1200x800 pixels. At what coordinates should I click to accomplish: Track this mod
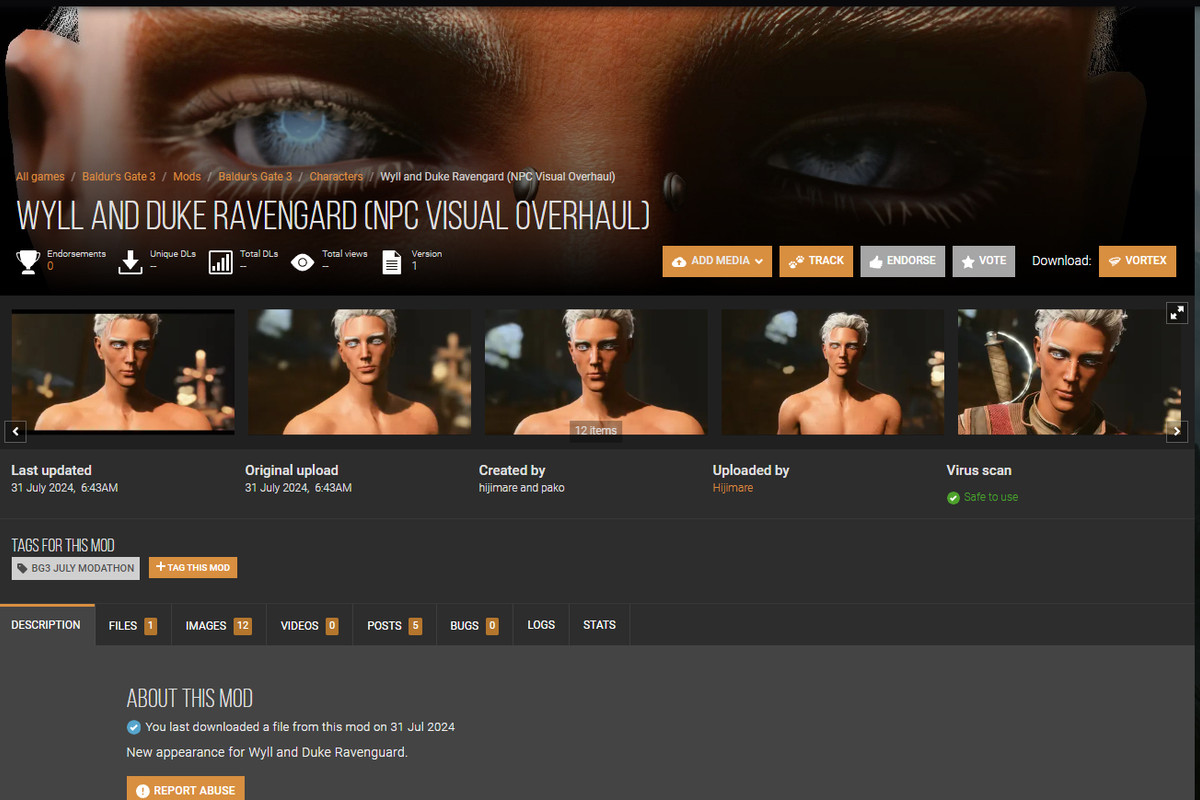point(816,261)
